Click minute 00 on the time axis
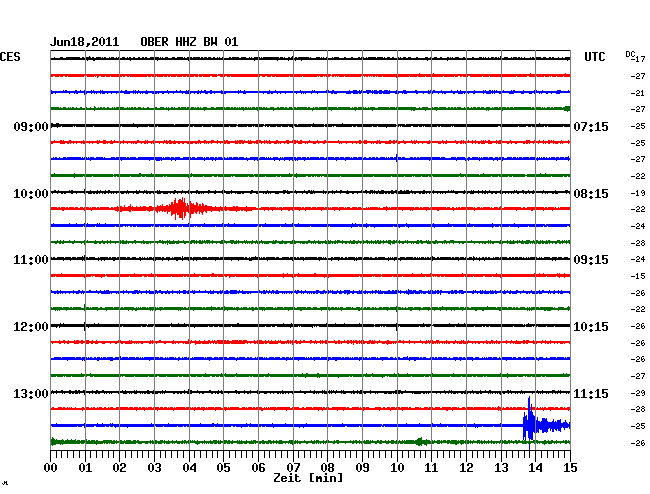650x494 pixels. click(51, 468)
